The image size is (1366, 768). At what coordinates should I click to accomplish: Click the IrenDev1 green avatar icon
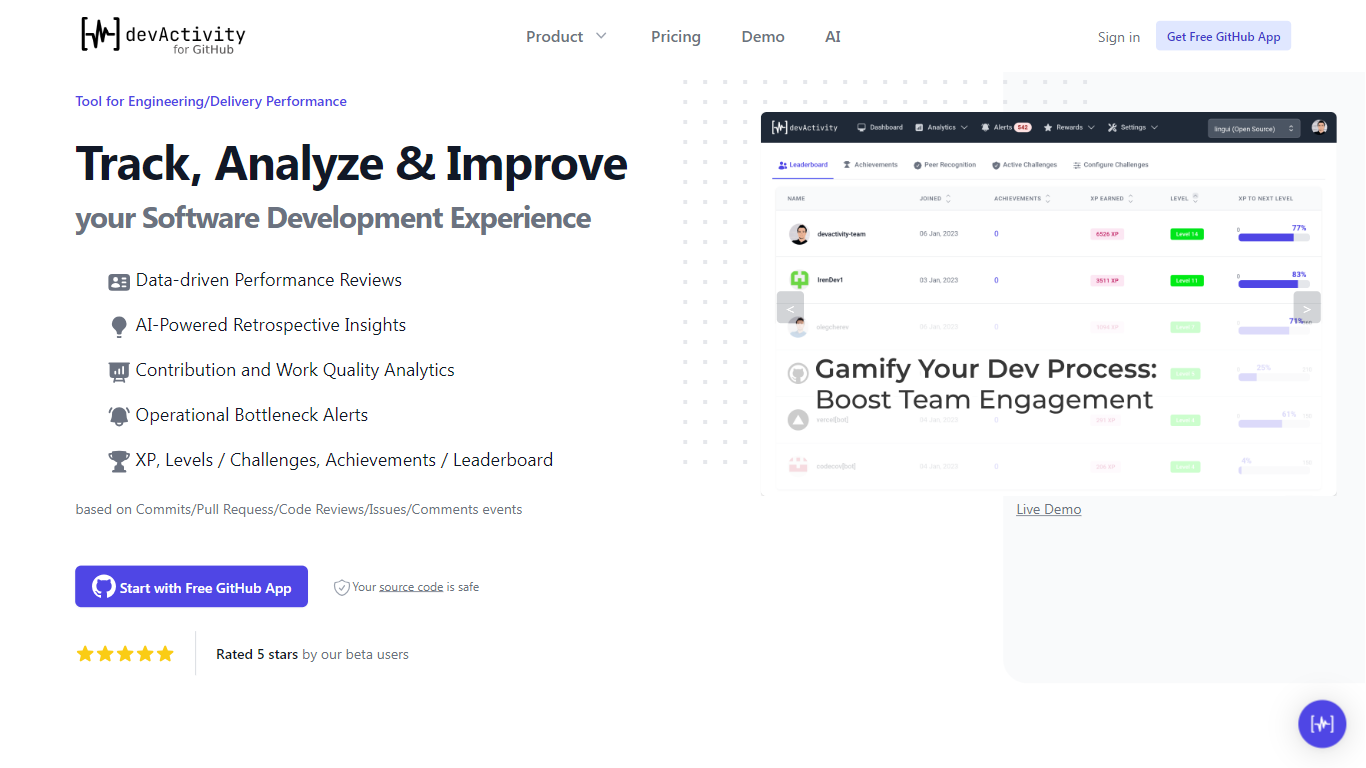click(799, 280)
